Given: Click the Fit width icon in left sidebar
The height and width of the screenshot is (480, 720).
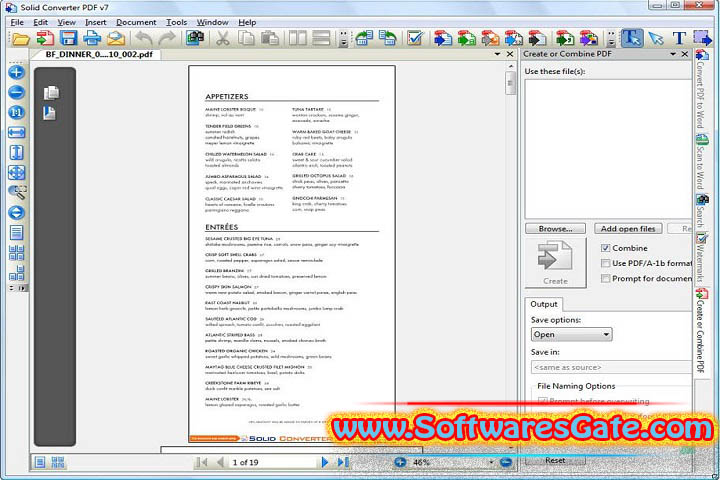Looking at the screenshot, I should point(17,133).
